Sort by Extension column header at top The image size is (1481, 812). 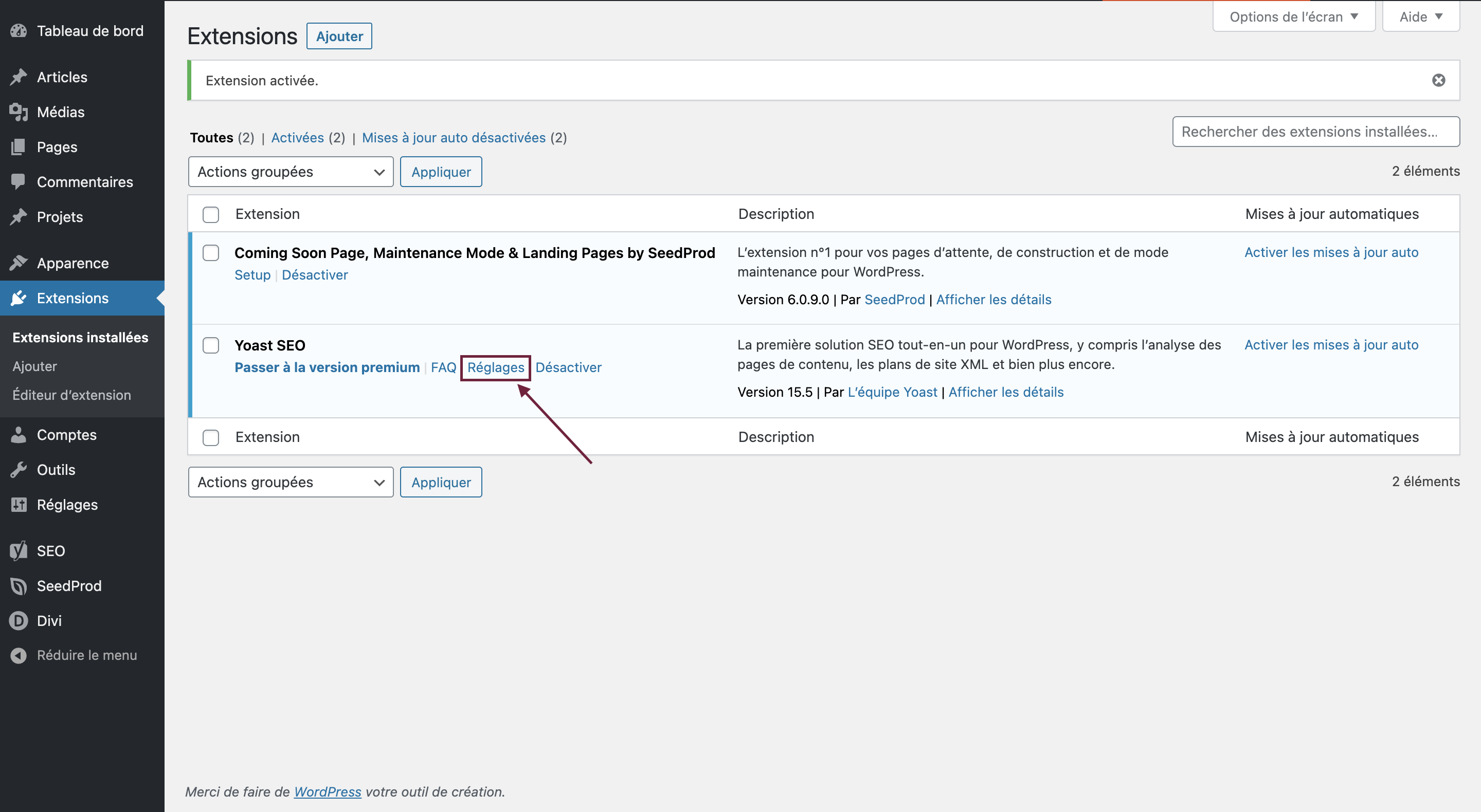coord(268,214)
